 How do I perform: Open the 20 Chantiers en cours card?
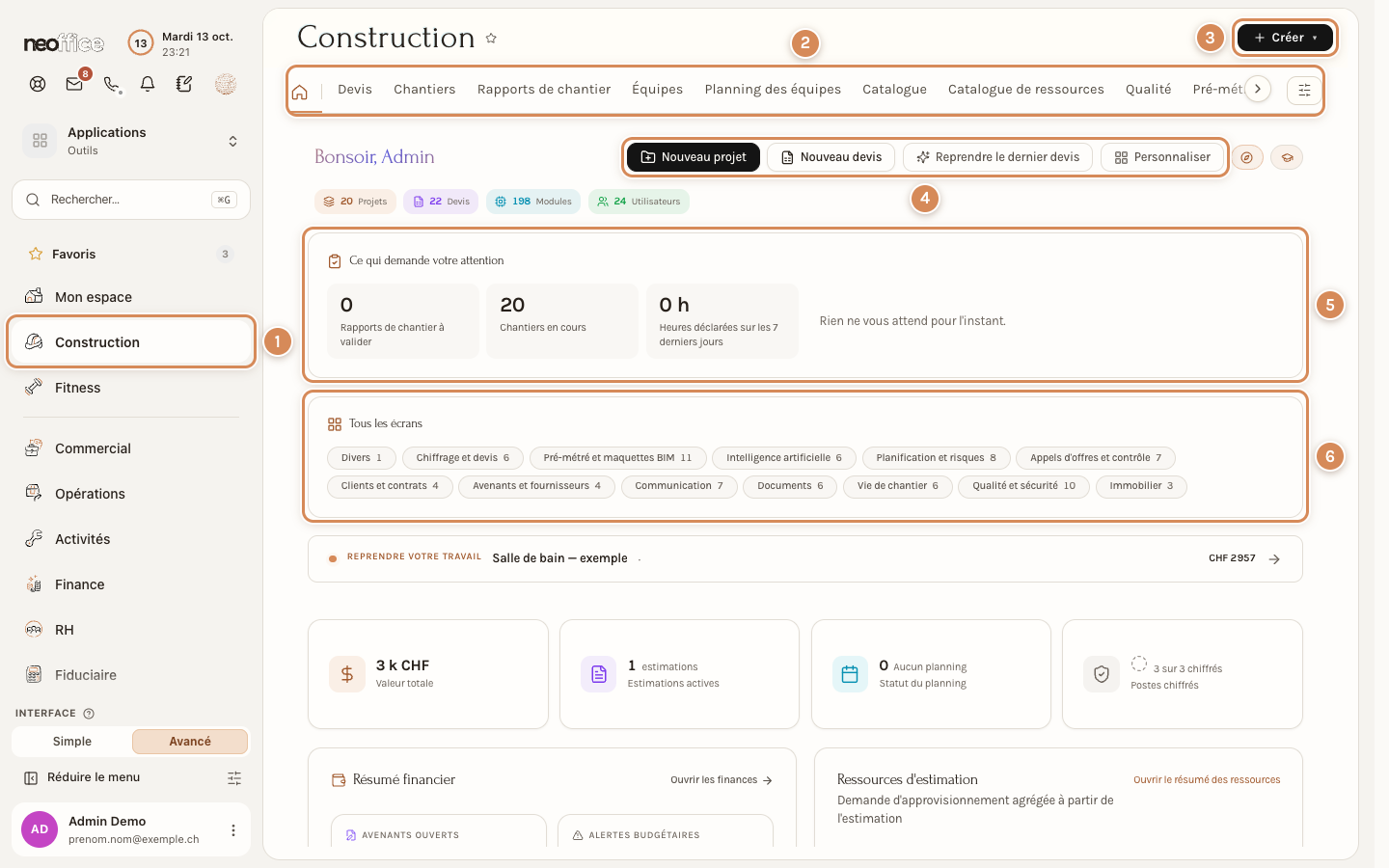click(x=562, y=321)
